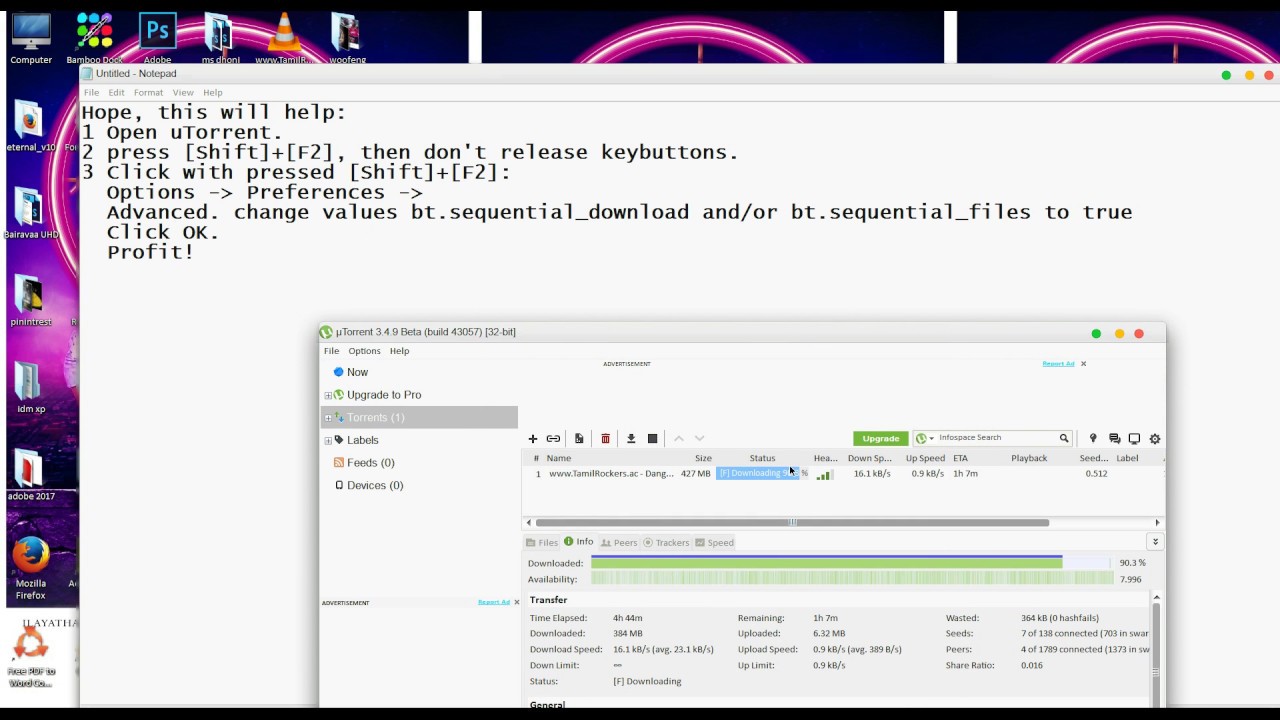The width and height of the screenshot is (1280, 720).
Task: Launch Mozilla Firefox from desktop
Action: 31,568
